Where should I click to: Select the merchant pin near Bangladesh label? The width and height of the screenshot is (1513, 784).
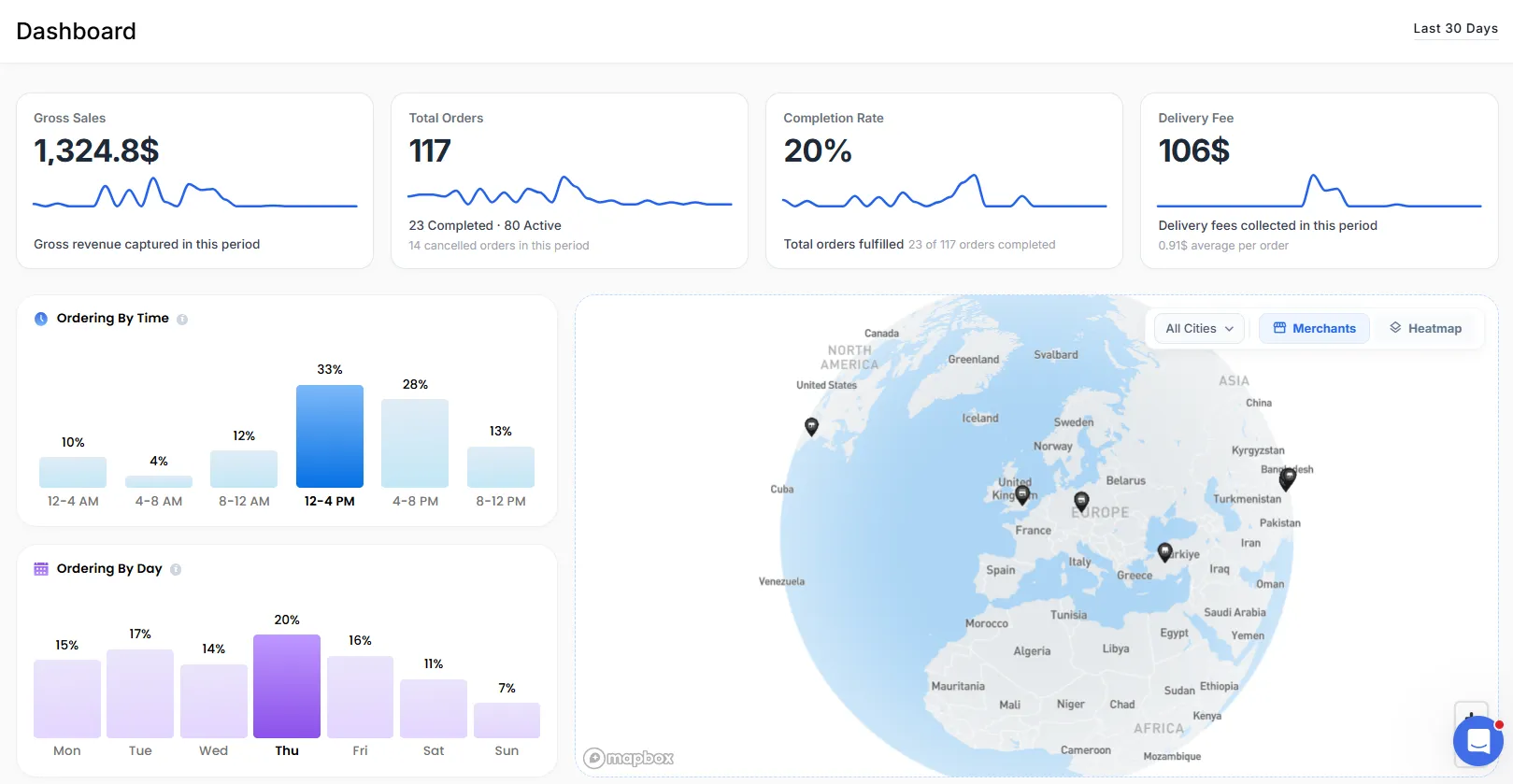(x=1287, y=479)
